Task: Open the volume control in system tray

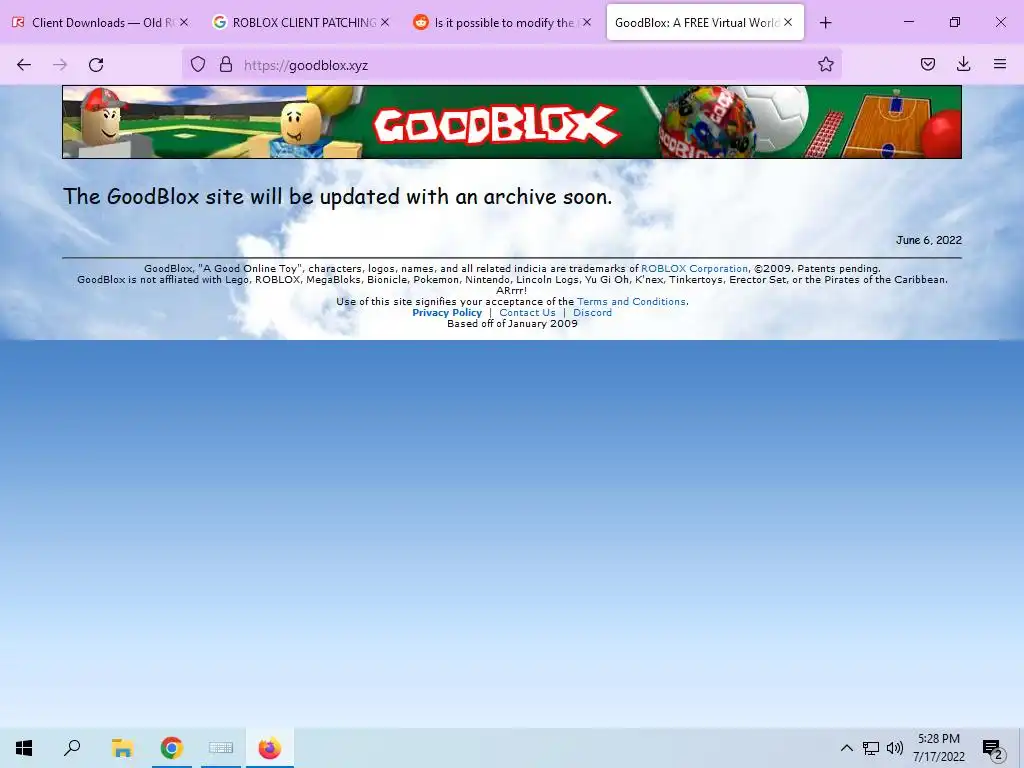Action: [x=895, y=748]
